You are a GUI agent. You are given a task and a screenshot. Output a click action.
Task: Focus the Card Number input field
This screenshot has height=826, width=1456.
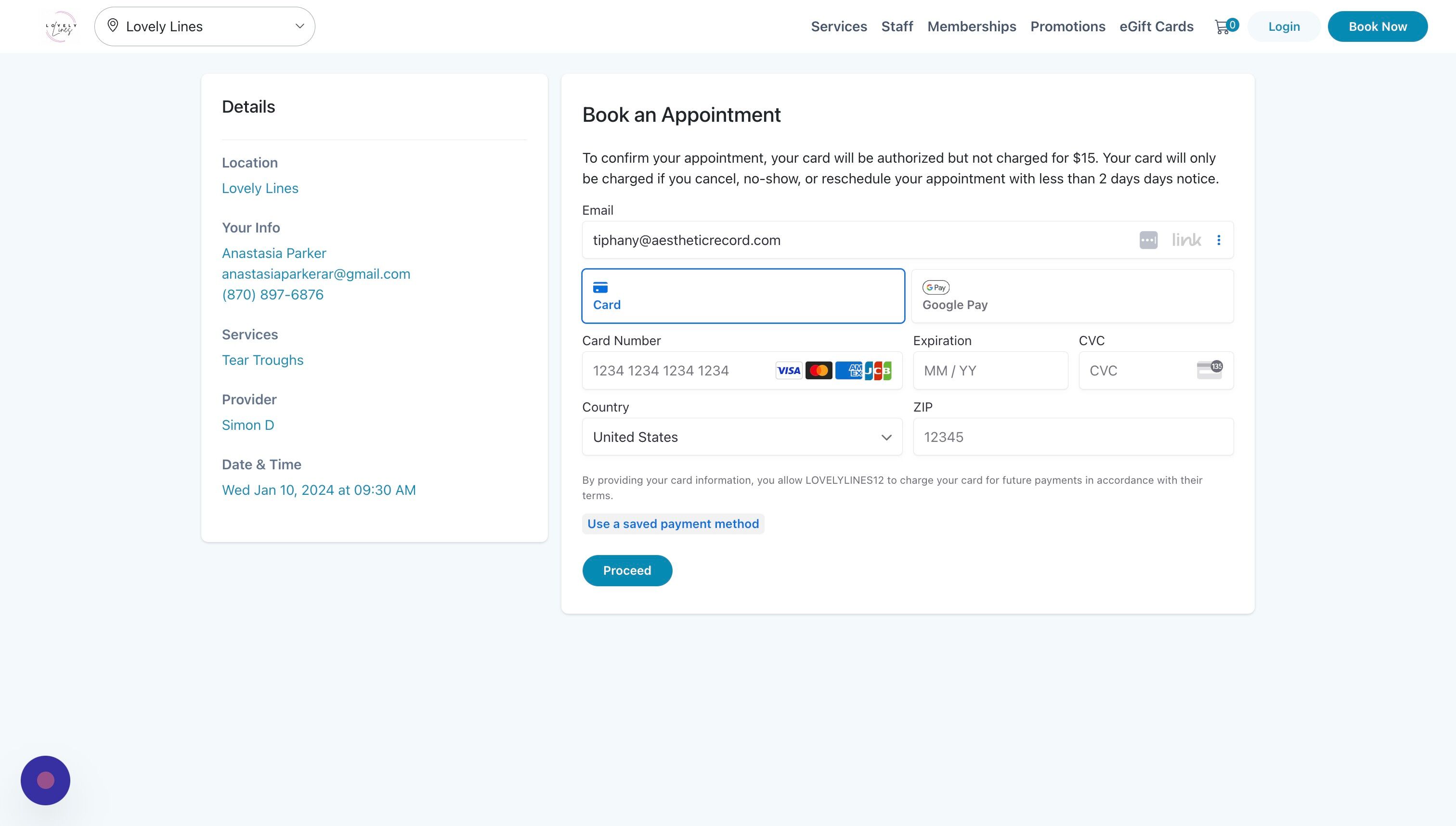point(742,371)
